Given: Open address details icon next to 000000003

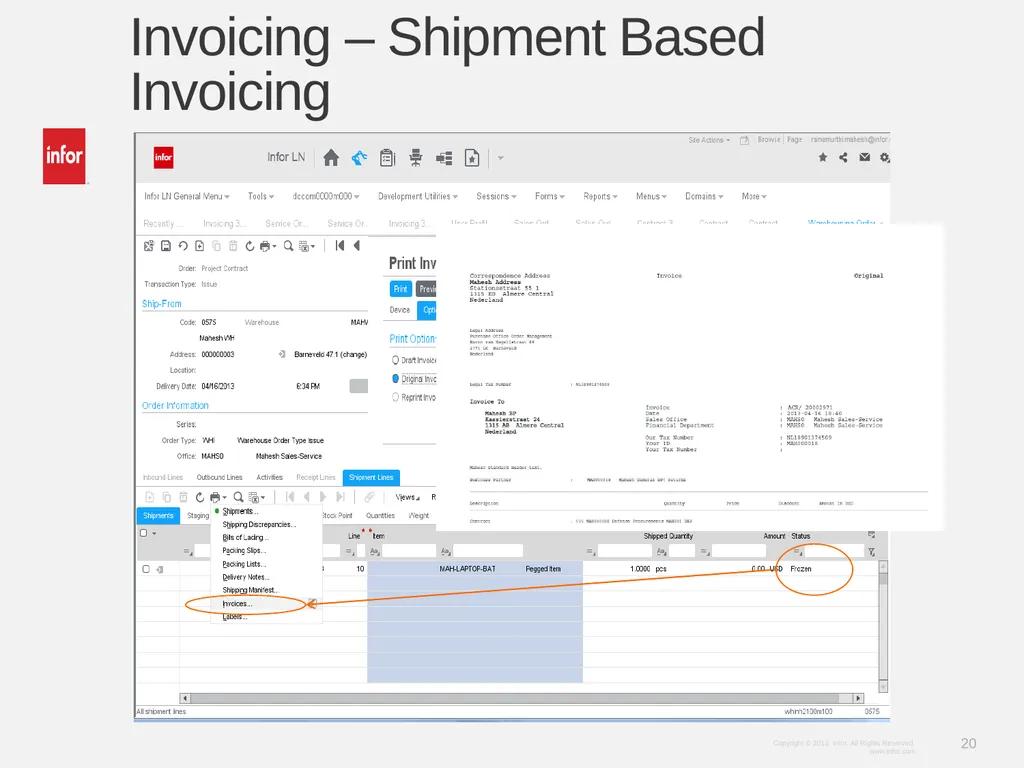Looking at the screenshot, I should coord(282,354).
